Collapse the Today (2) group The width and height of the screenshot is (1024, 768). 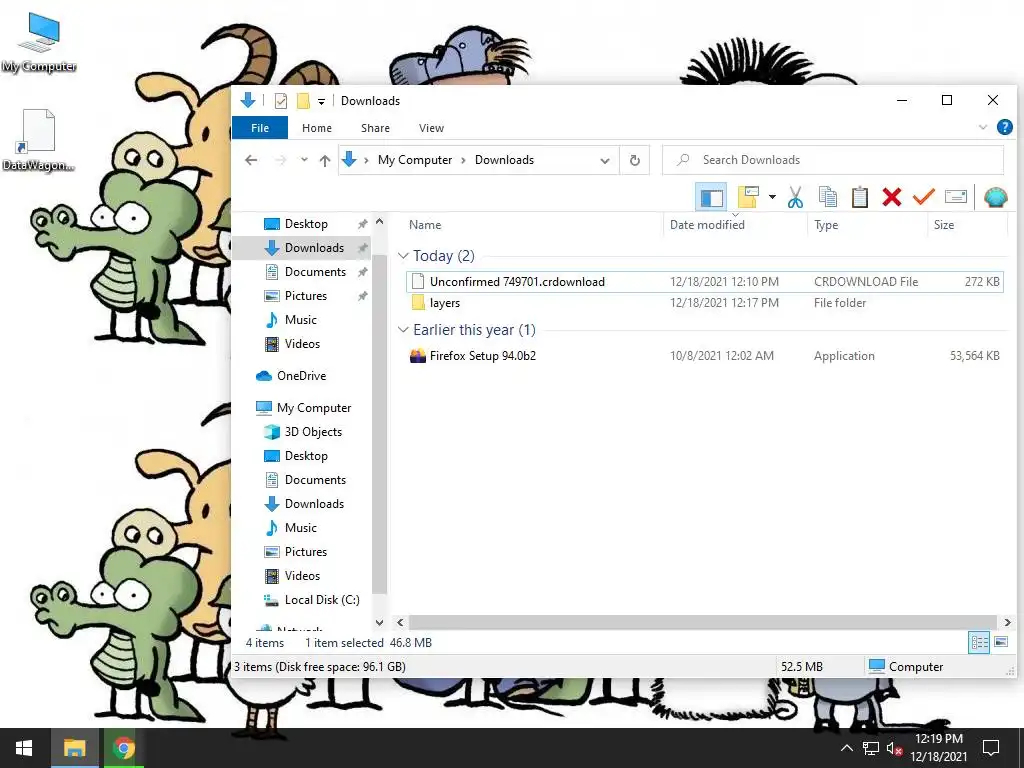tap(404, 256)
